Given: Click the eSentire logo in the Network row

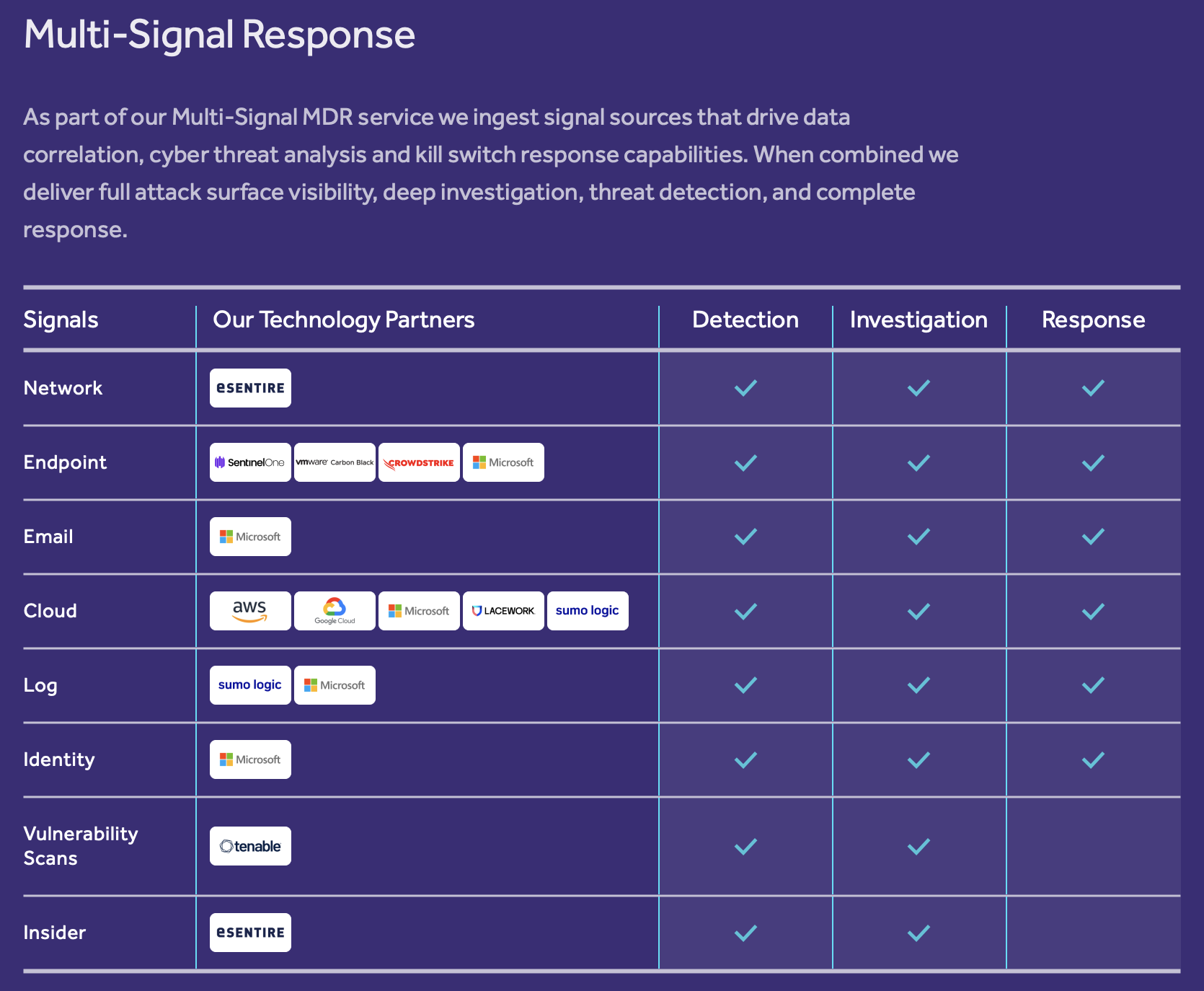Looking at the screenshot, I should (250, 388).
